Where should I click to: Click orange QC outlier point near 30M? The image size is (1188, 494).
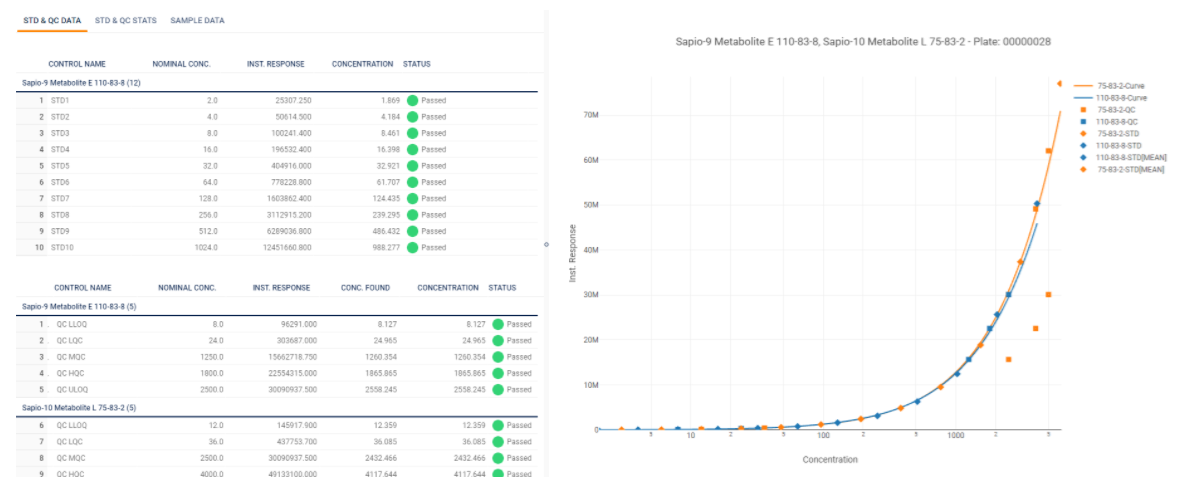pyautogui.click(x=1048, y=295)
